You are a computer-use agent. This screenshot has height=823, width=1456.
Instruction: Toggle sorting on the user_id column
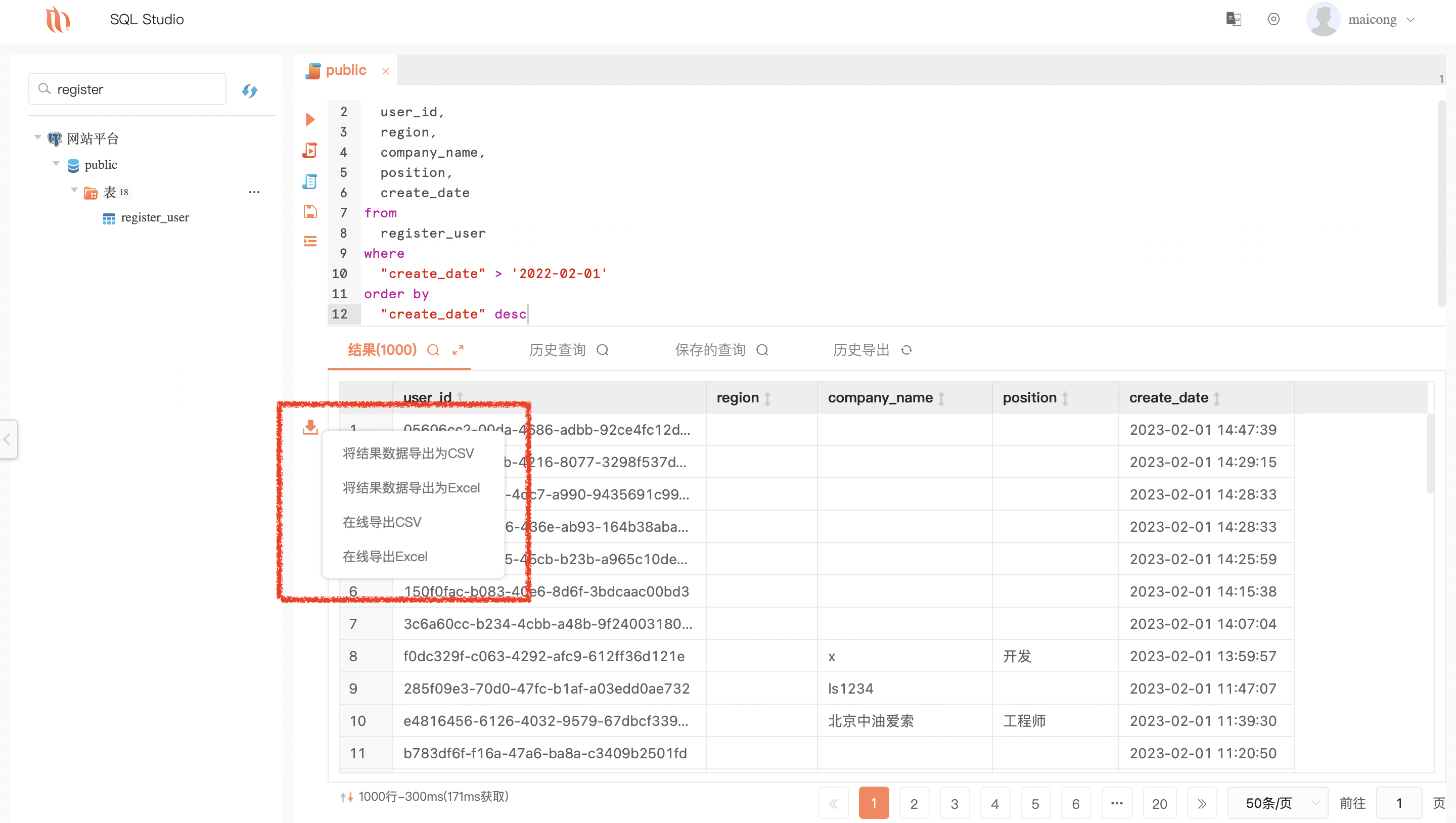click(x=460, y=397)
